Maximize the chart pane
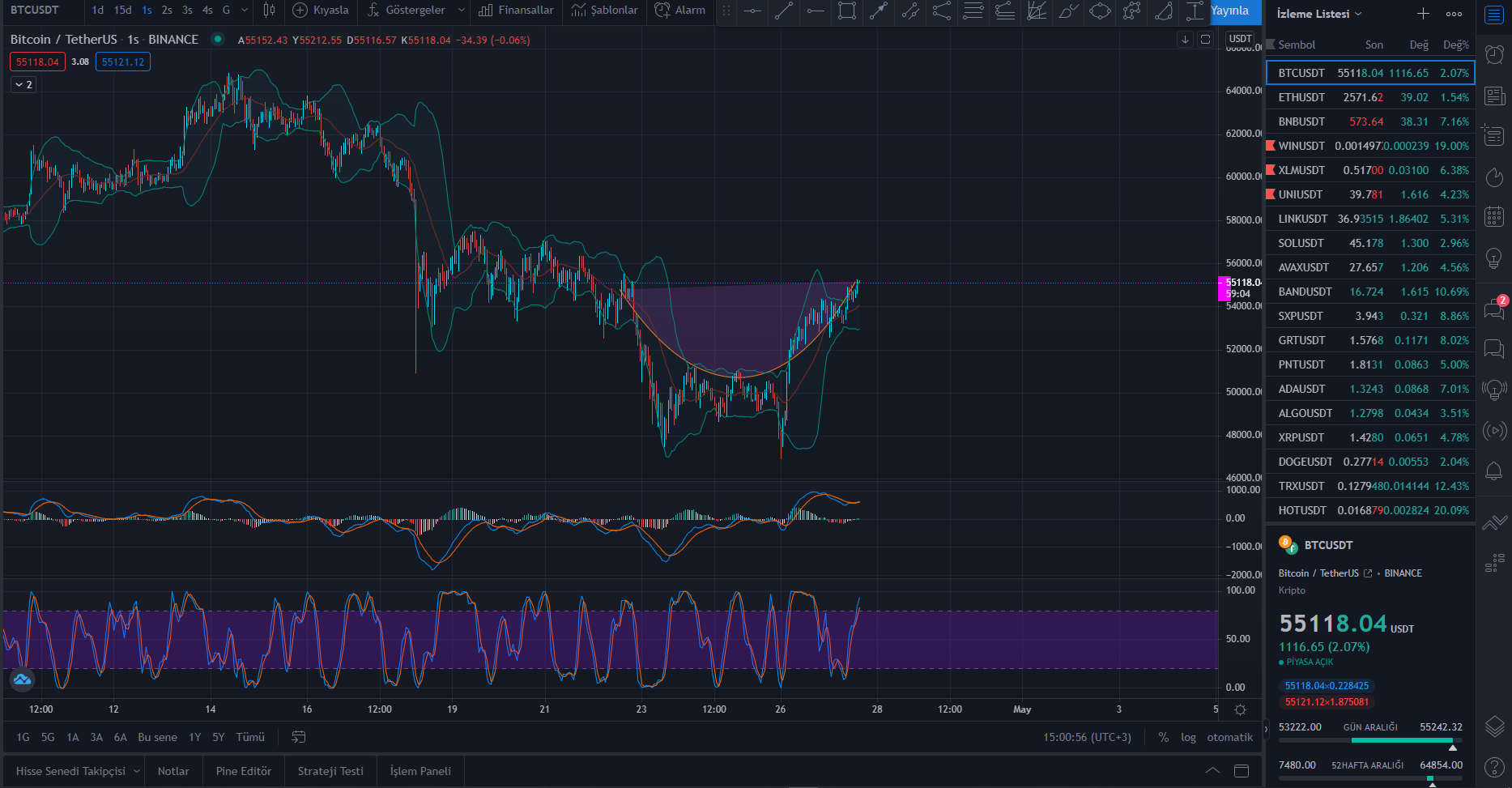 click(1205, 39)
